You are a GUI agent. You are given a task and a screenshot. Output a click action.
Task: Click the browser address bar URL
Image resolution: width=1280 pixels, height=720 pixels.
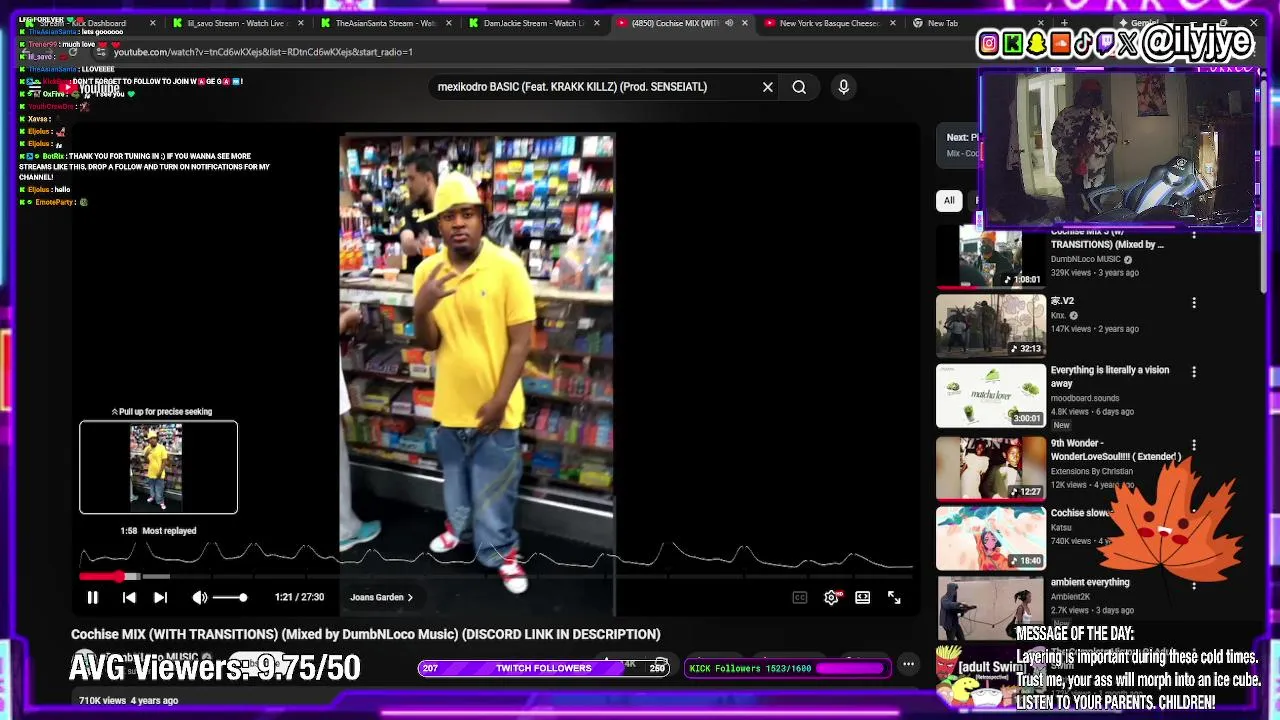point(263,52)
